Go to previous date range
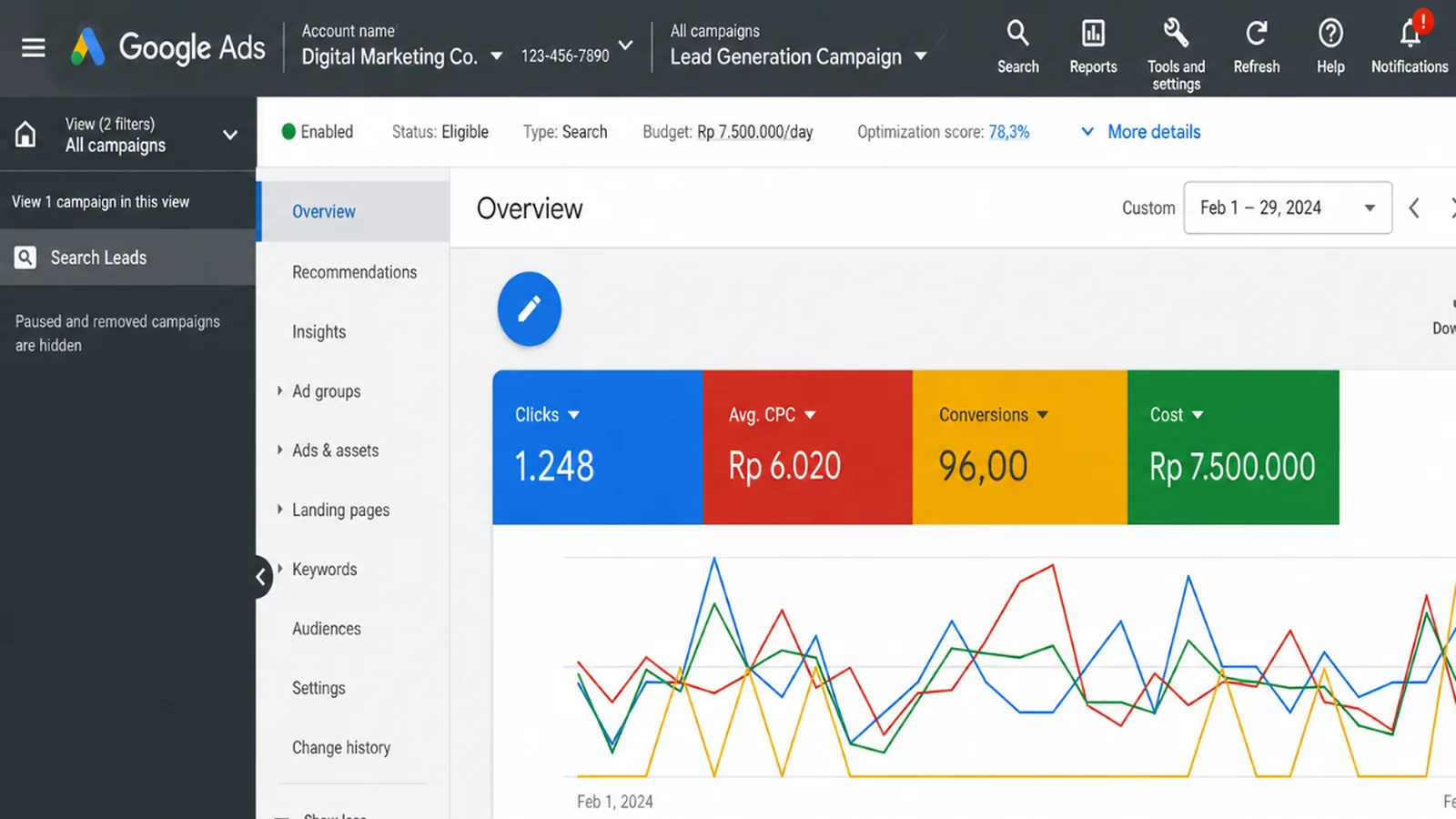Image resolution: width=1456 pixels, height=819 pixels. tap(1414, 208)
